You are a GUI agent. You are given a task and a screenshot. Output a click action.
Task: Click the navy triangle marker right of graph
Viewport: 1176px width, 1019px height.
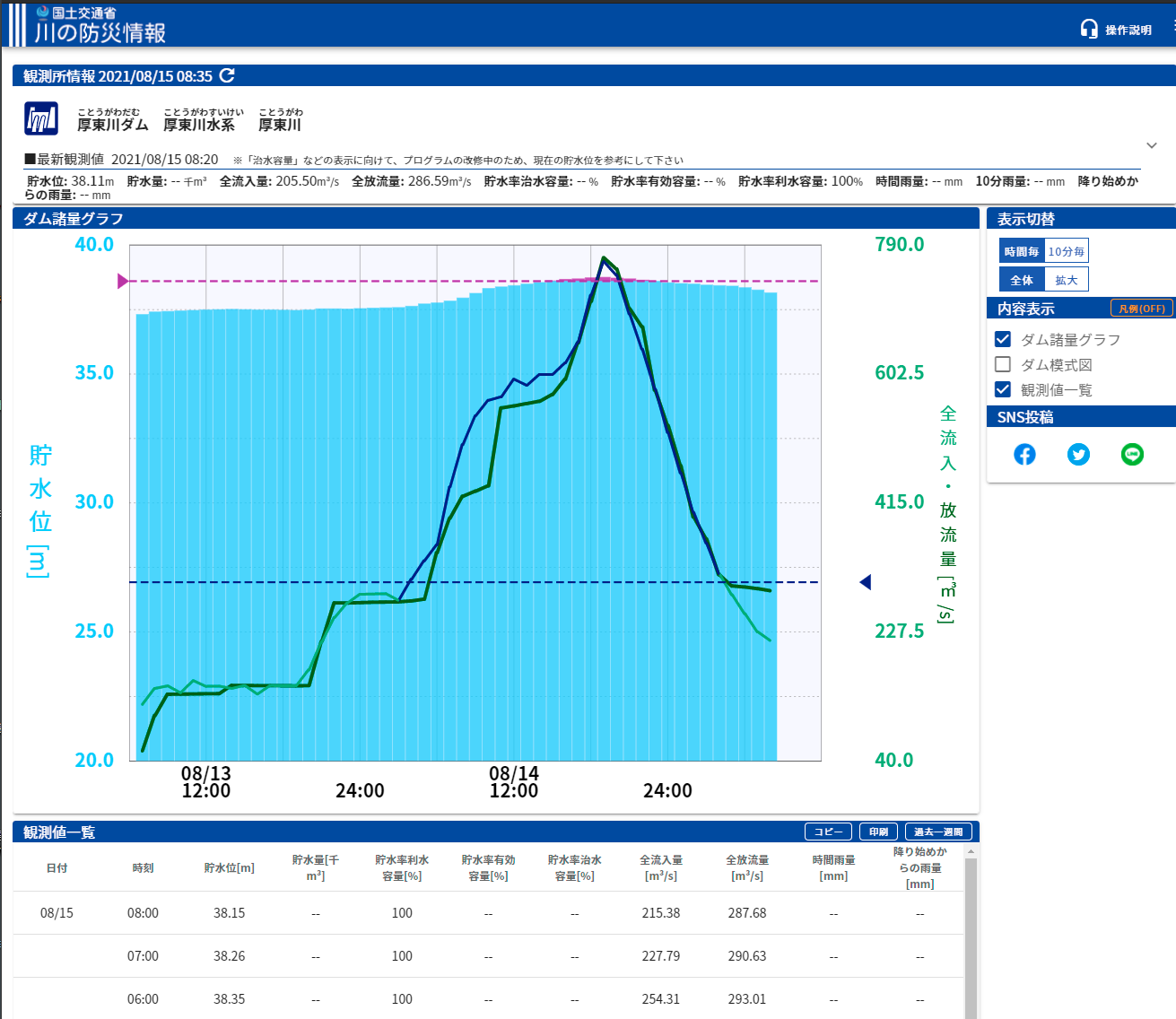tap(866, 582)
